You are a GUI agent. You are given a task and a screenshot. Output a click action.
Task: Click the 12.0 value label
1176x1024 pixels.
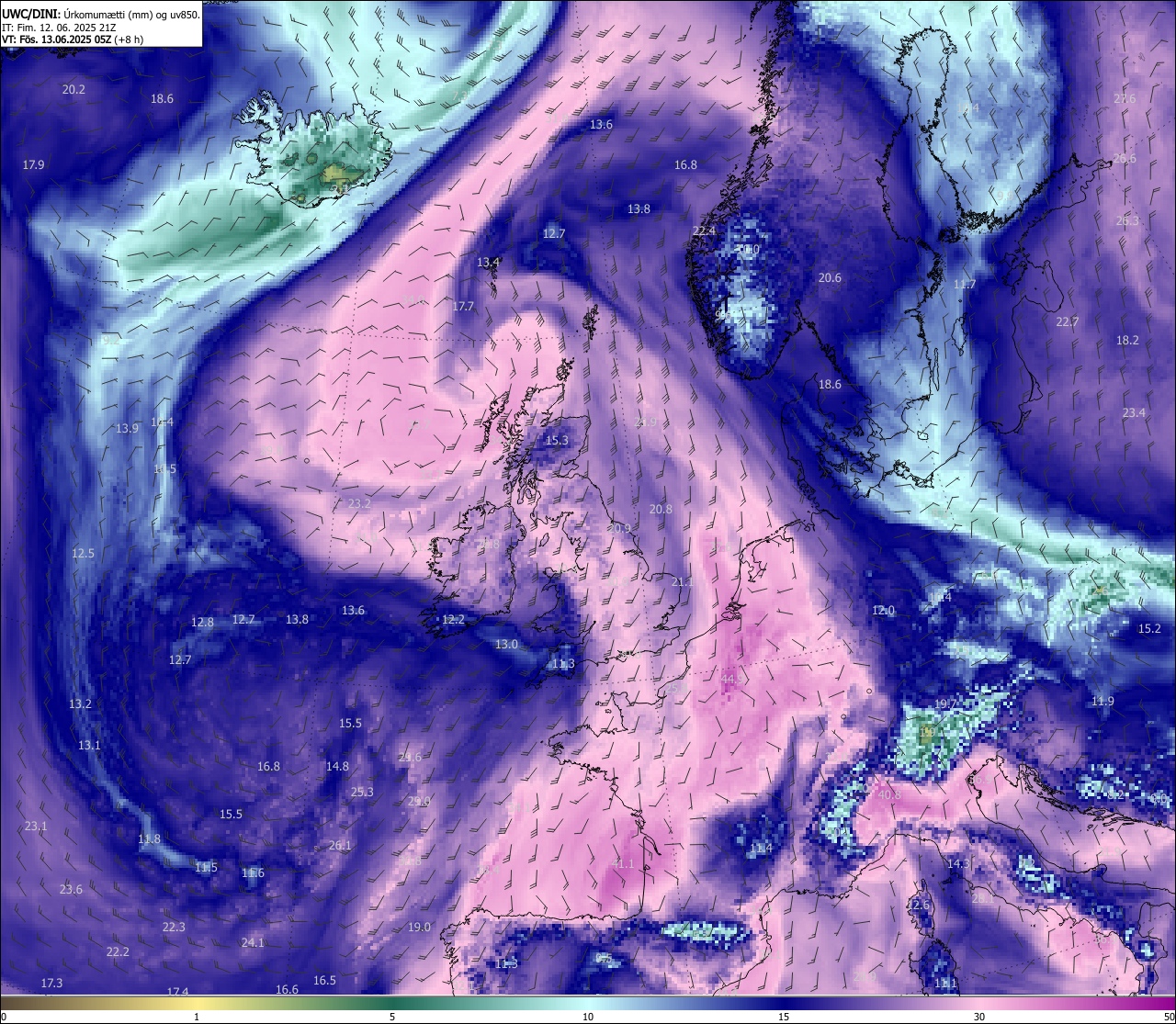tap(883, 610)
